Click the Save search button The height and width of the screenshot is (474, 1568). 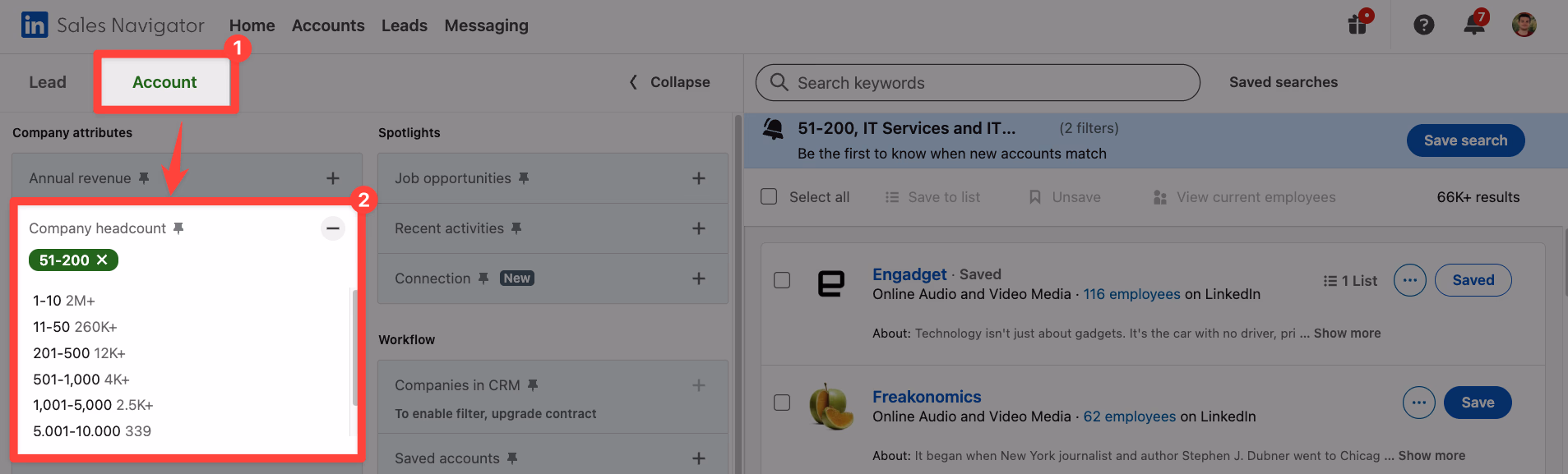tap(1465, 140)
